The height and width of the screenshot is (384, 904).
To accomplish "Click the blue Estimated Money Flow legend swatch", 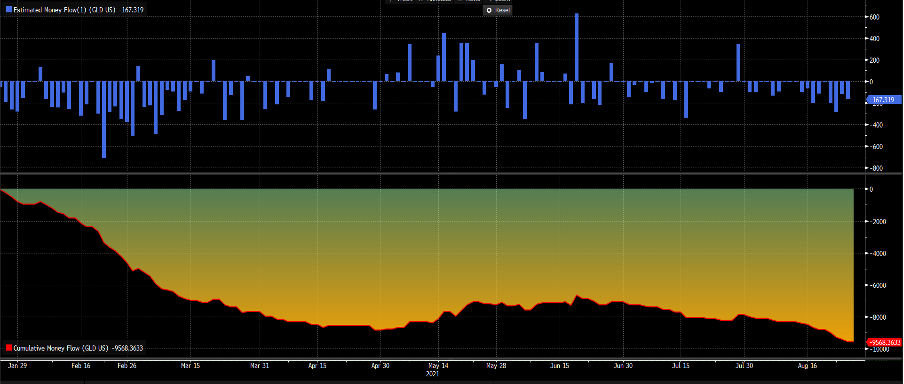I will (8, 10).
